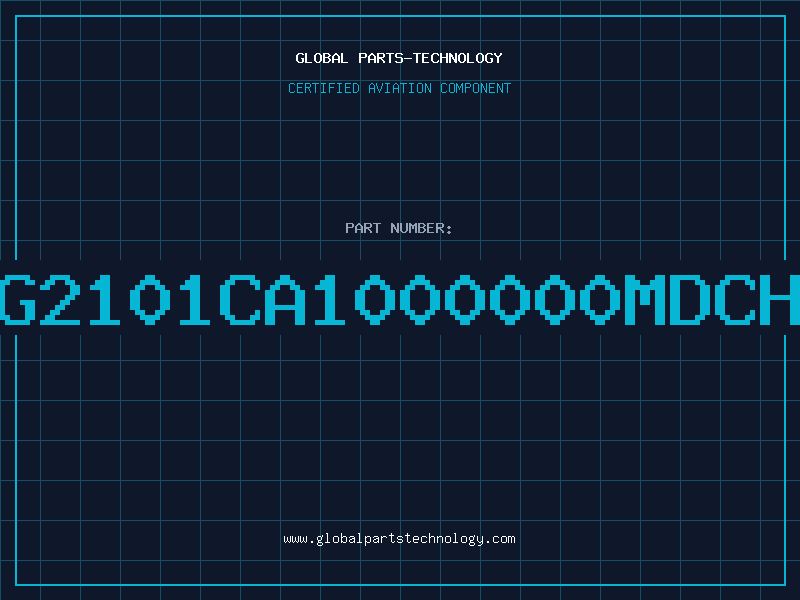Select the word GLOBAL in the title
Viewport: 800px width, 600px height.
(x=321, y=58)
